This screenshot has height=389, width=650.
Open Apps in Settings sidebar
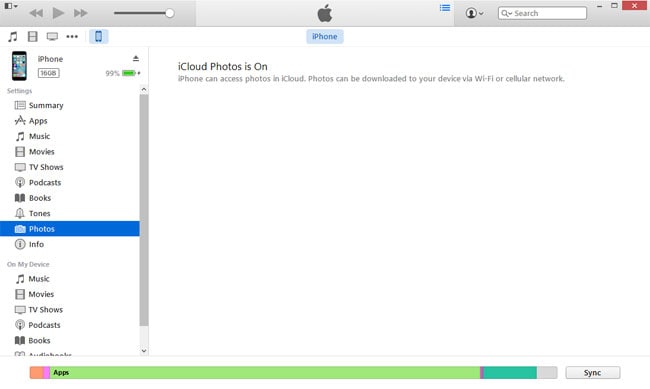click(x=70, y=121)
